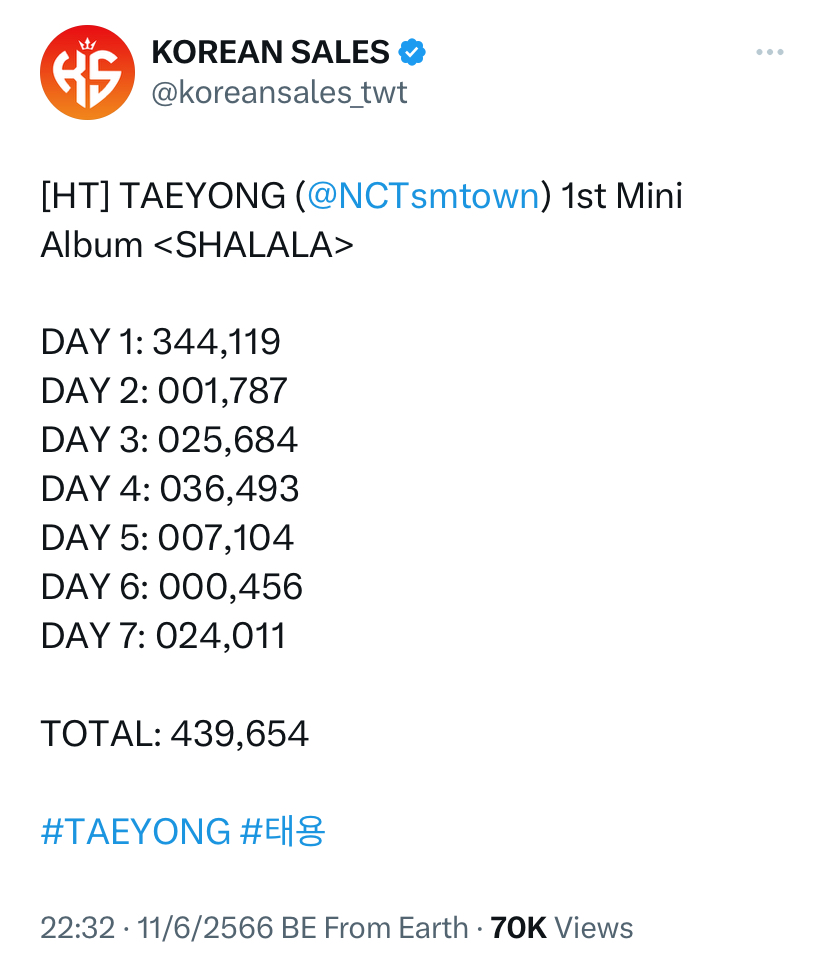Click the [HT] TAEYONG heading text

163,196
